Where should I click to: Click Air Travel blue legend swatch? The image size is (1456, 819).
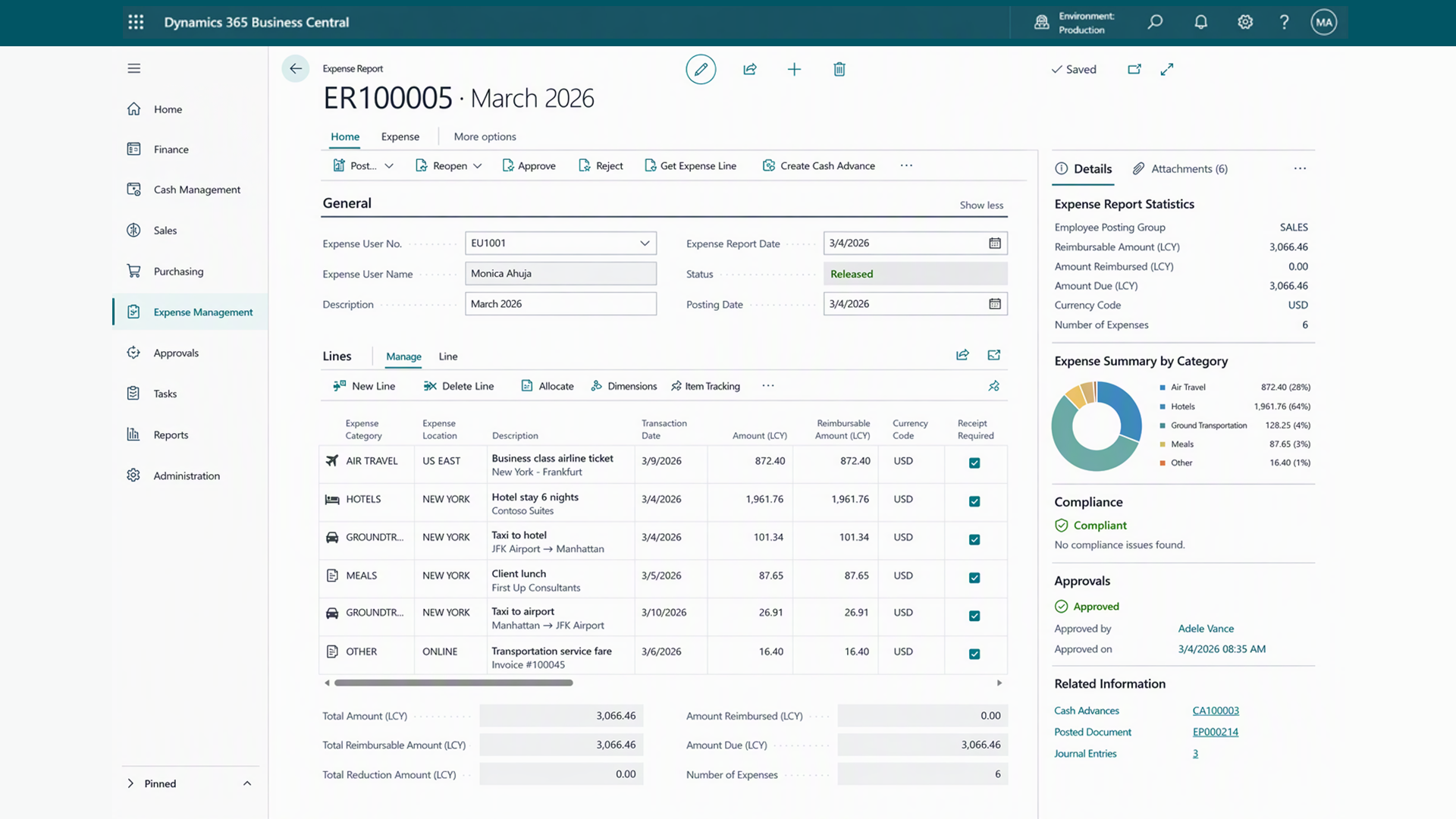tap(1163, 388)
